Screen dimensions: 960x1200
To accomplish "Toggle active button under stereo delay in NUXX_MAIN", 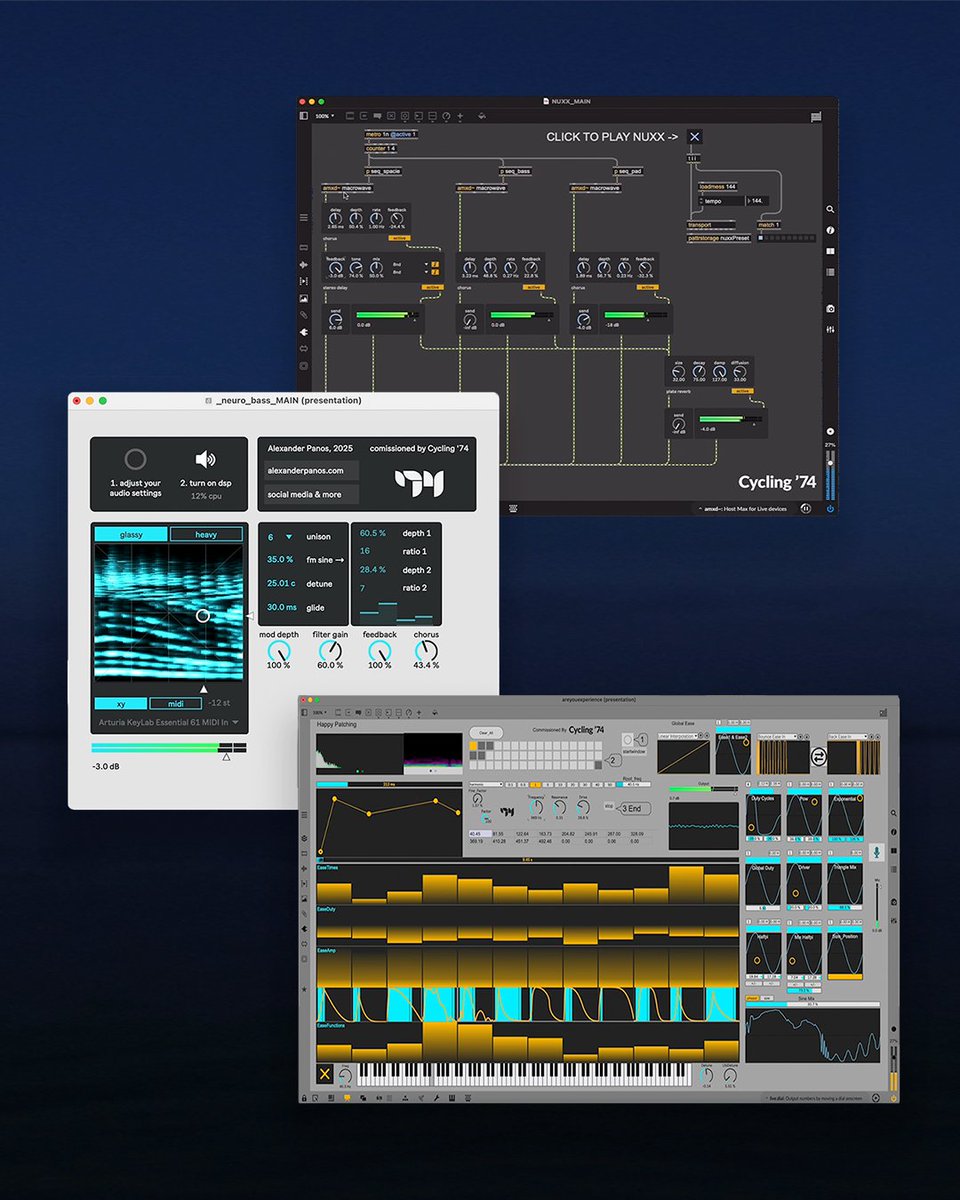I will (x=433, y=287).
